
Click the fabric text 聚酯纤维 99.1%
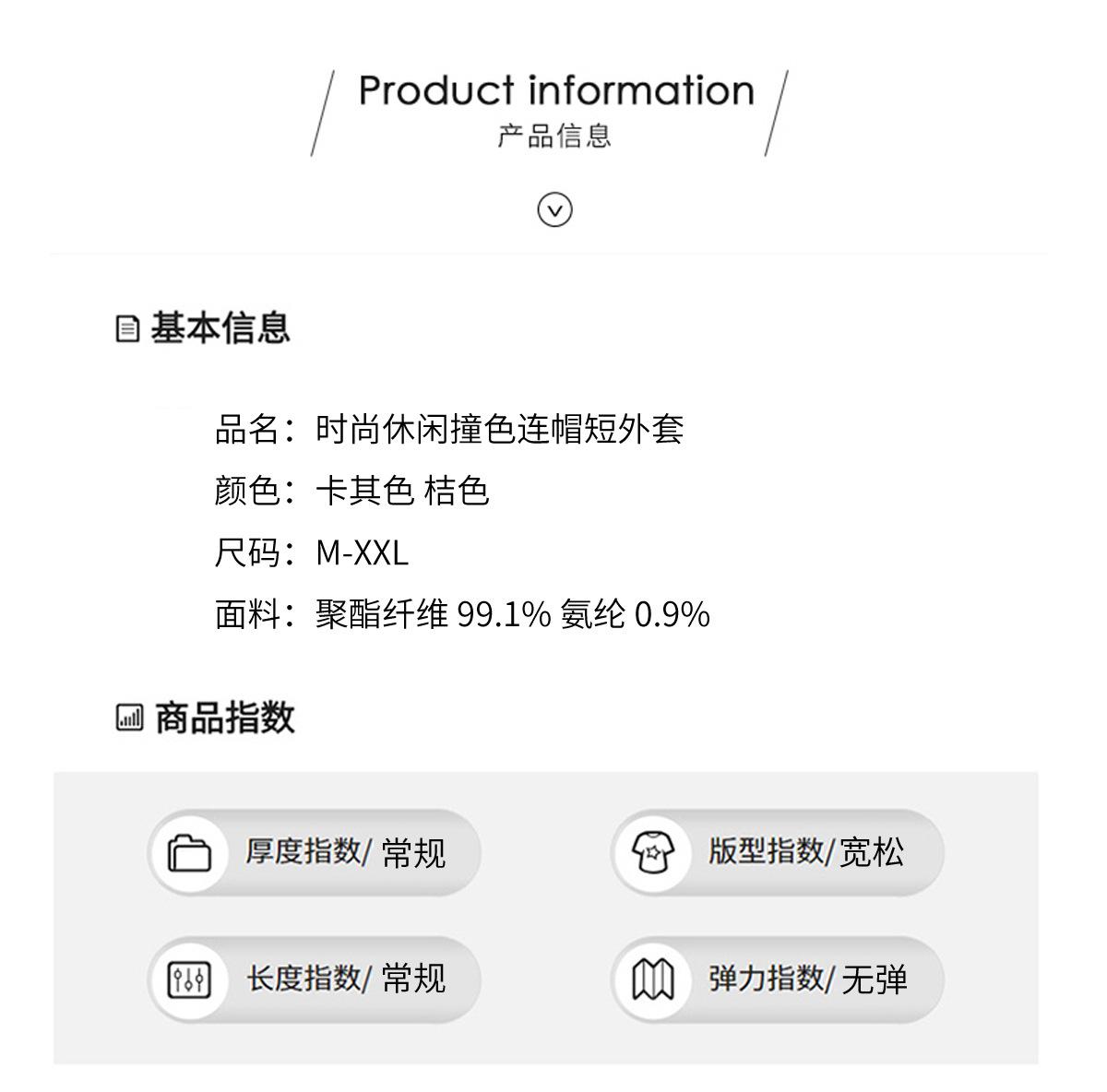click(x=433, y=614)
